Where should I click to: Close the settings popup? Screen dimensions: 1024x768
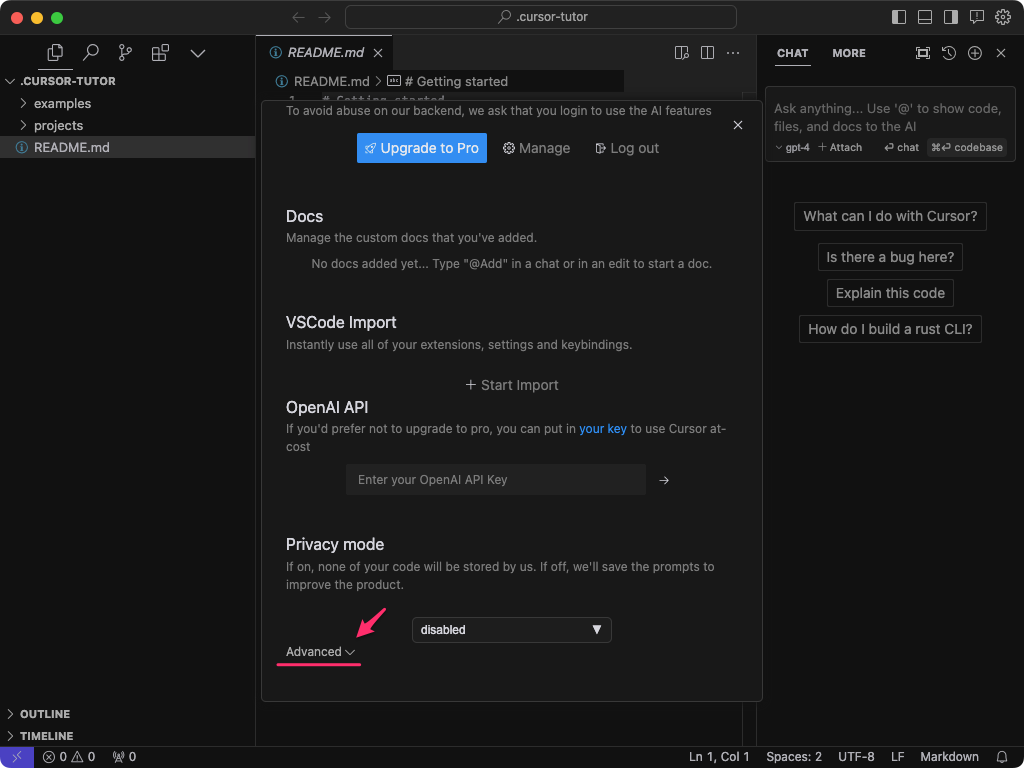(738, 125)
